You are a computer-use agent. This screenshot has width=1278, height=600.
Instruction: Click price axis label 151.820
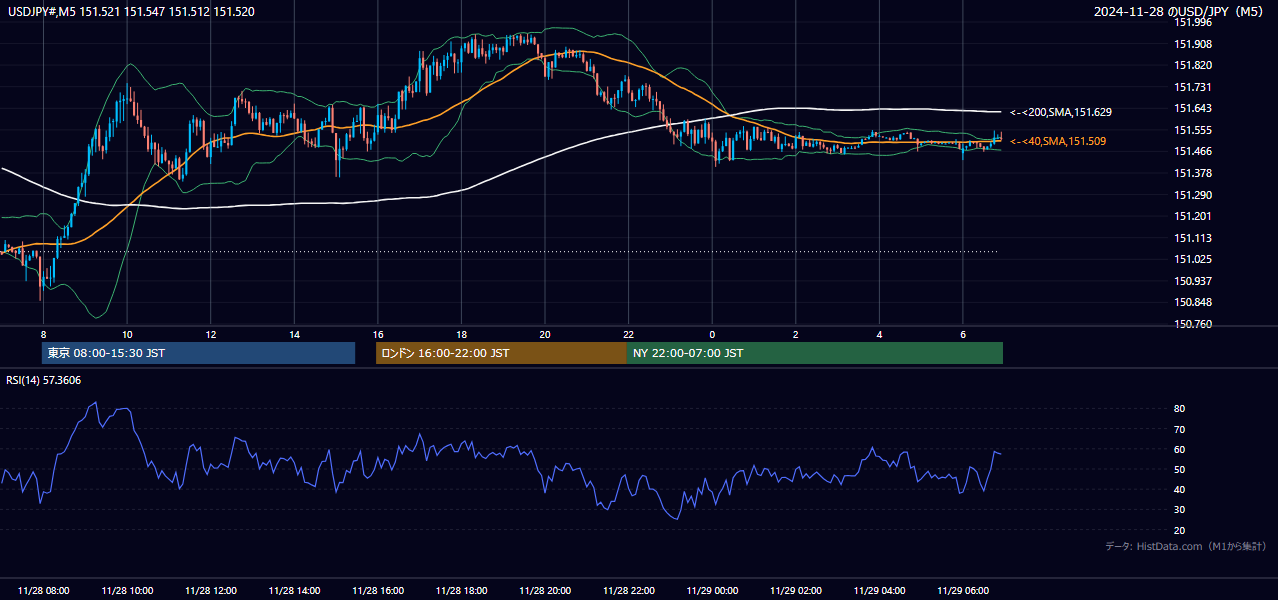(1193, 65)
